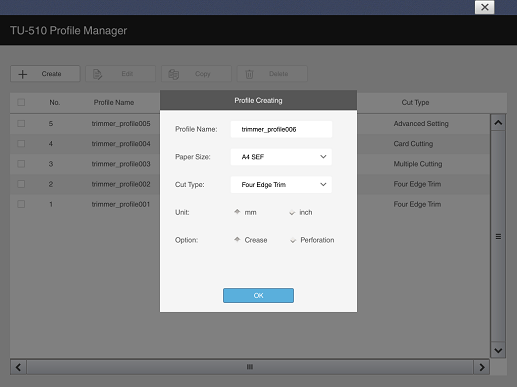The height and width of the screenshot is (387, 517).
Task: Confirm profile creation with the OK button
Action: tap(258, 295)
